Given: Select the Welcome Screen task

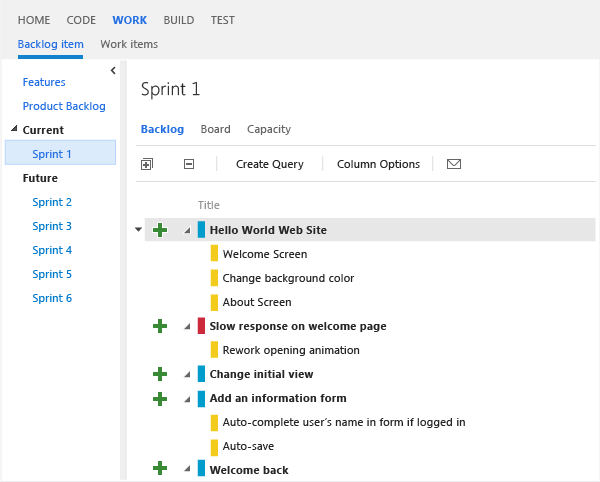Looking at the screenshot, I should click(x=265, y=254).
